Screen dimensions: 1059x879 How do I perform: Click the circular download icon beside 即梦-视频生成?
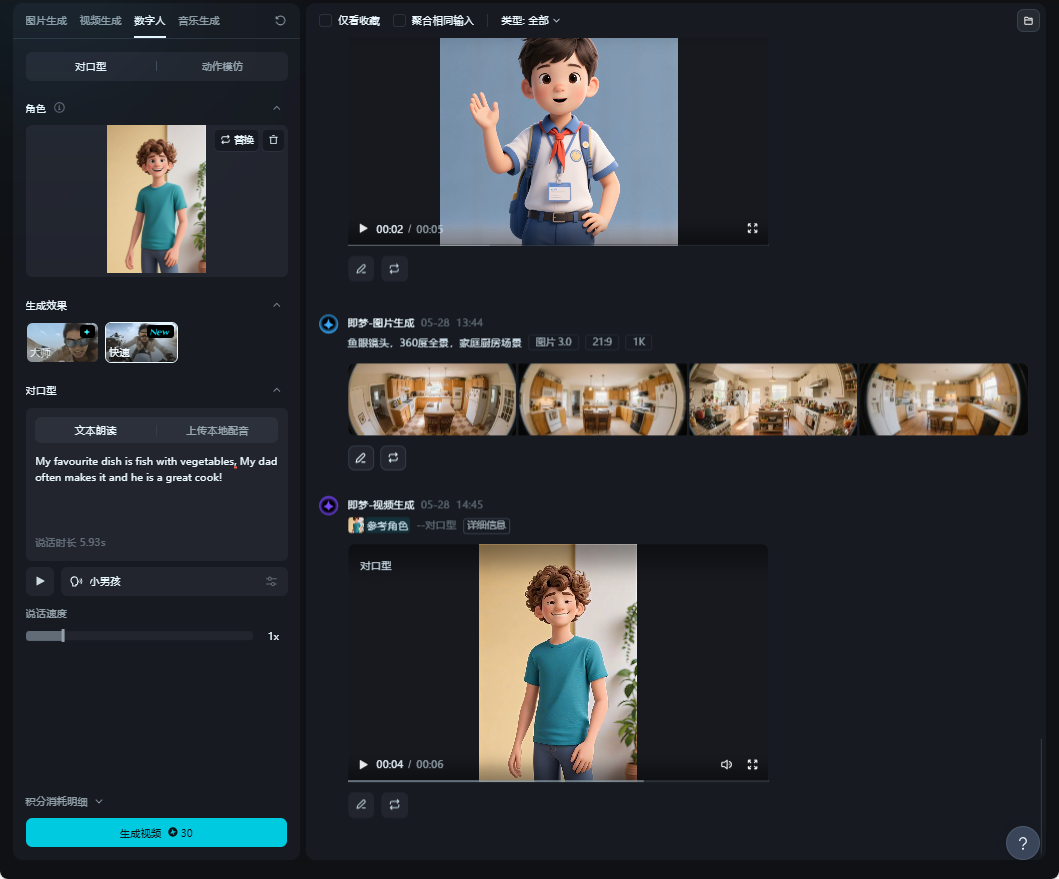pos(328,506)
